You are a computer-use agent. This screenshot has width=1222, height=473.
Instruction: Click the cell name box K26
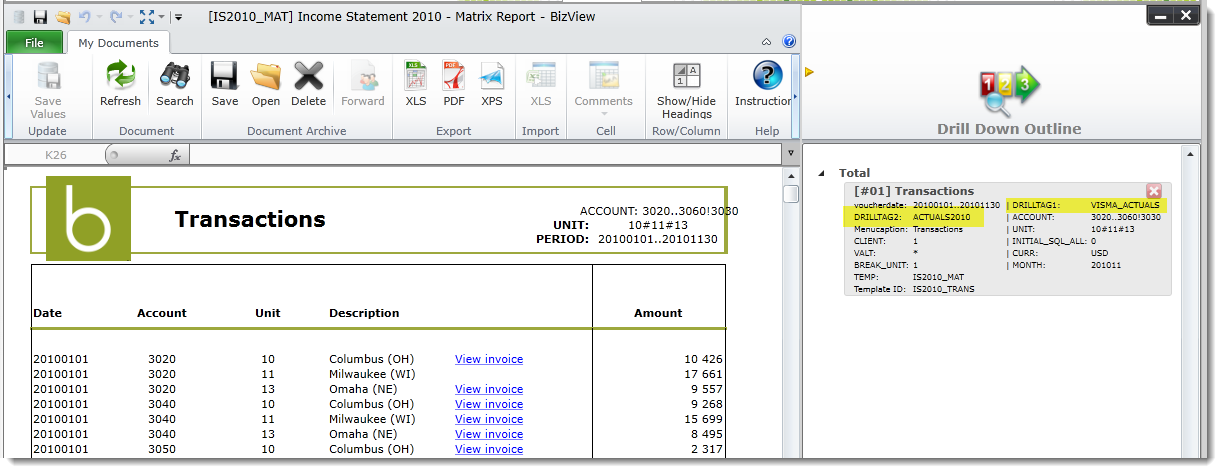56,155
